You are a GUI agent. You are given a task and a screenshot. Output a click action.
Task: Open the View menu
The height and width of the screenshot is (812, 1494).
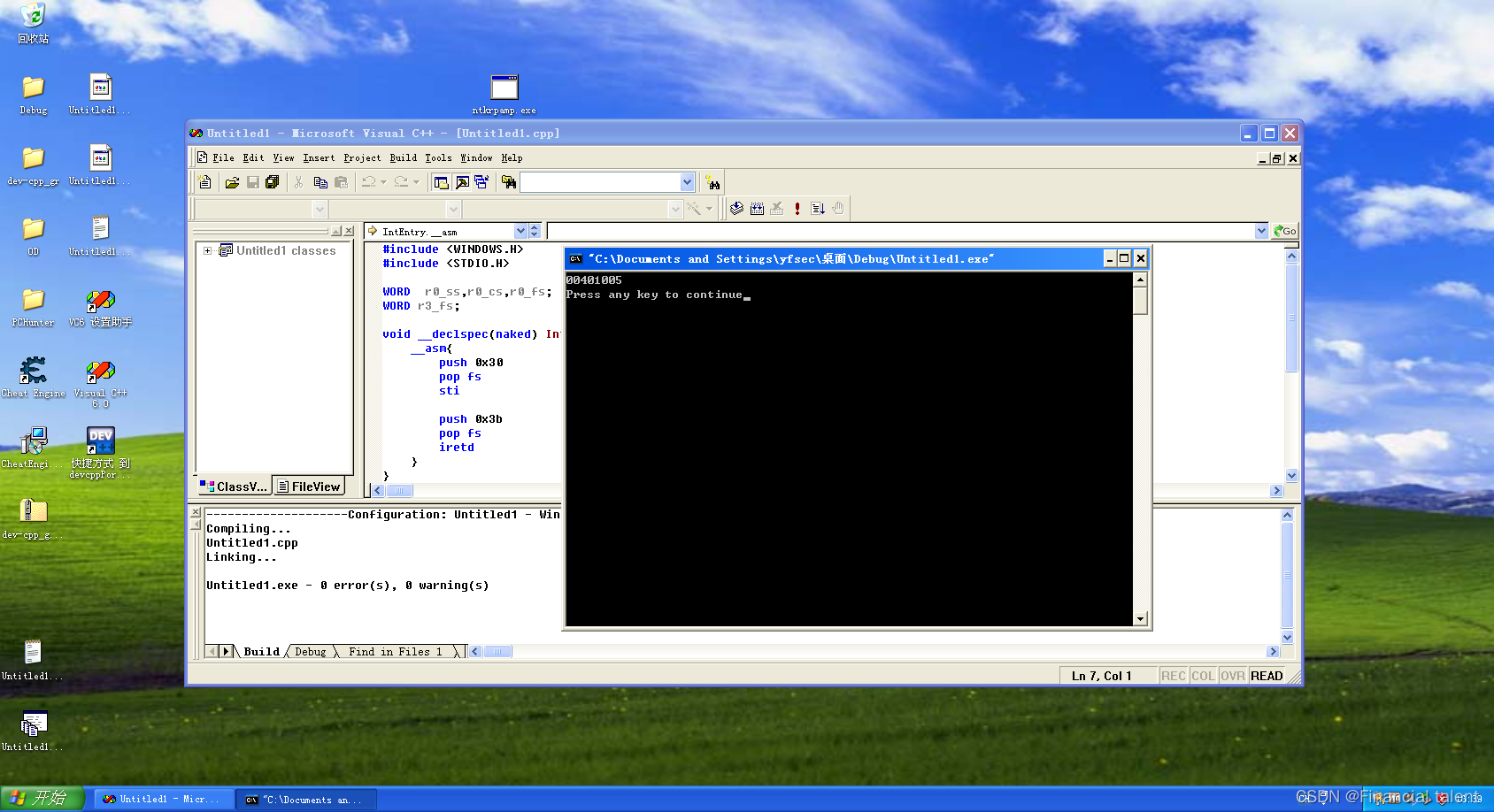[283, 157]
